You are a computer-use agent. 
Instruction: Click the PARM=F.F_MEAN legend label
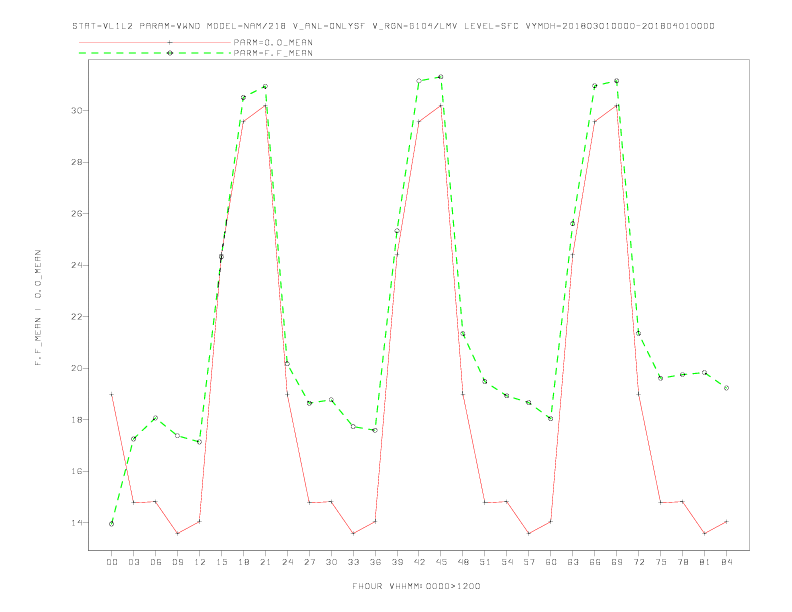click(273, 53)
